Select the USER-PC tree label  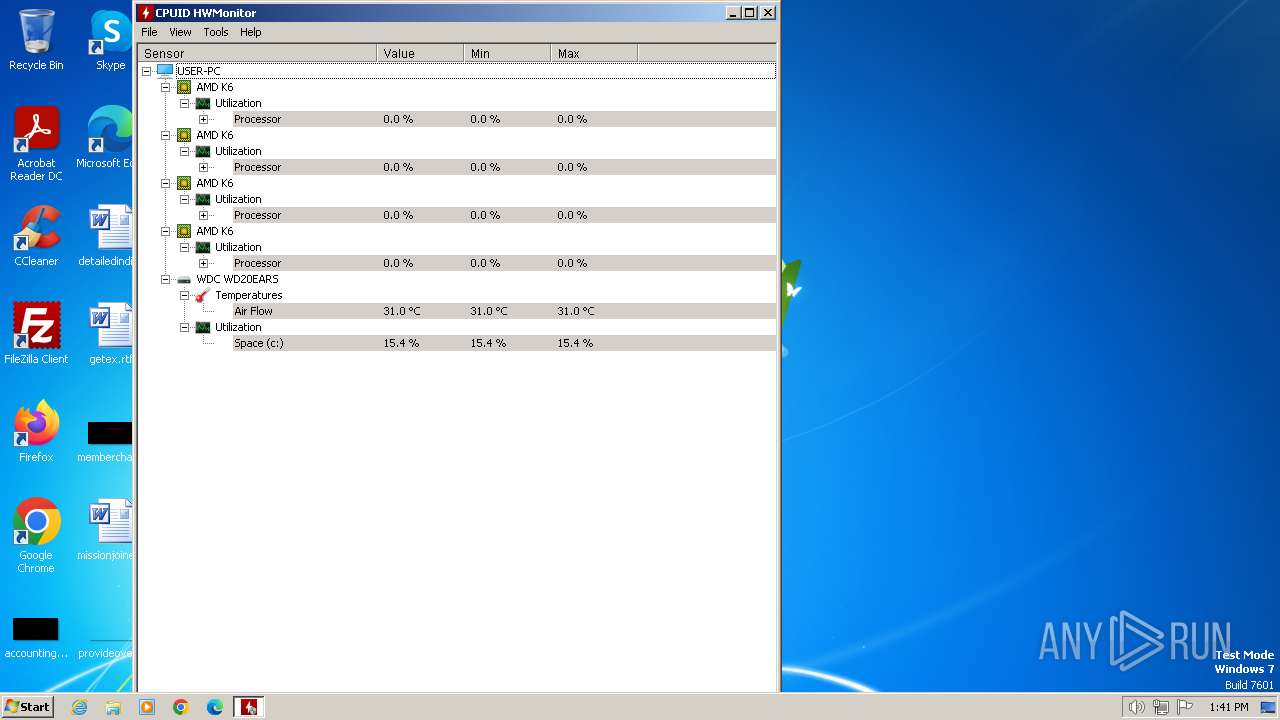198,71
